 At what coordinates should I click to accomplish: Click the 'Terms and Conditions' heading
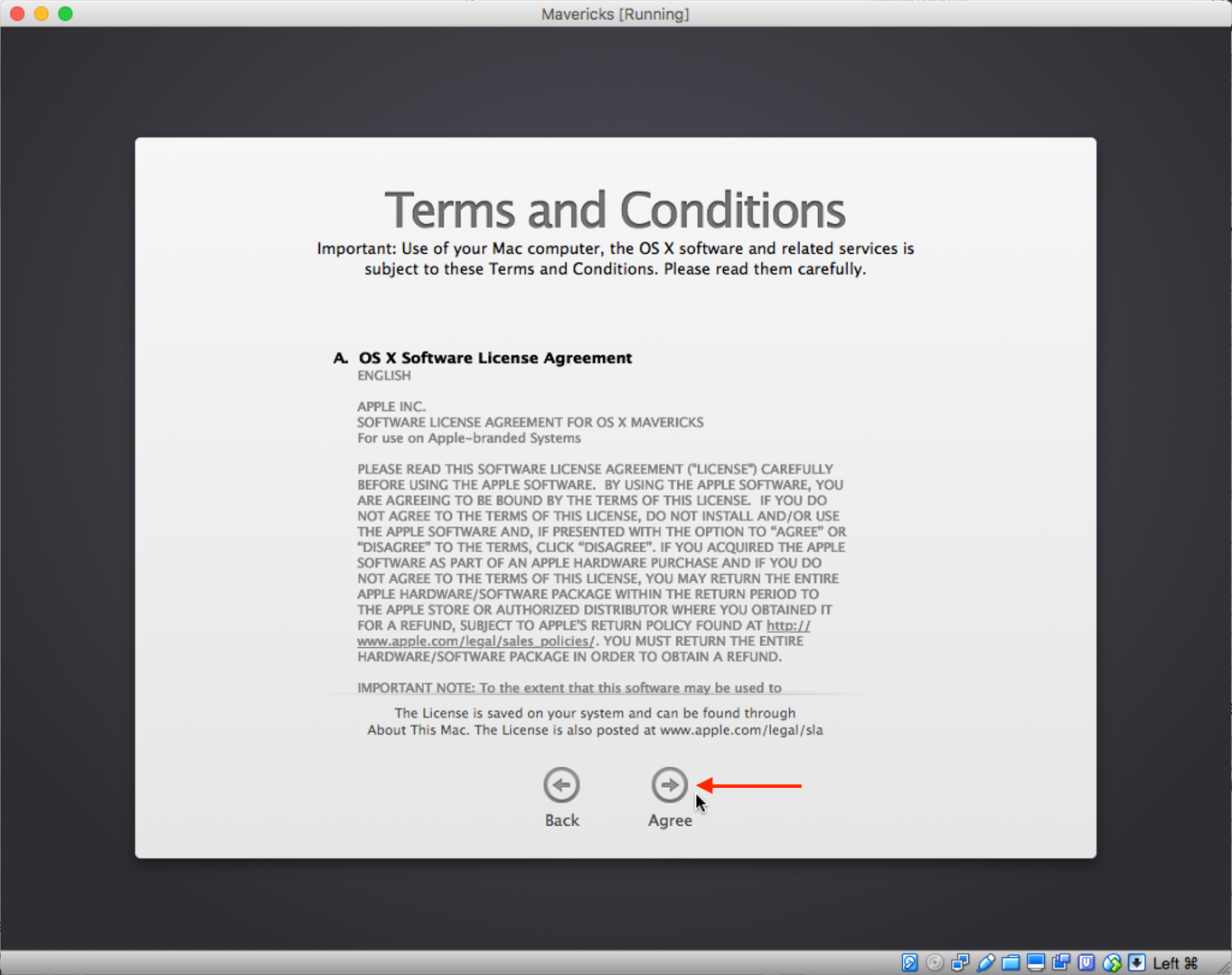(616, 210)
